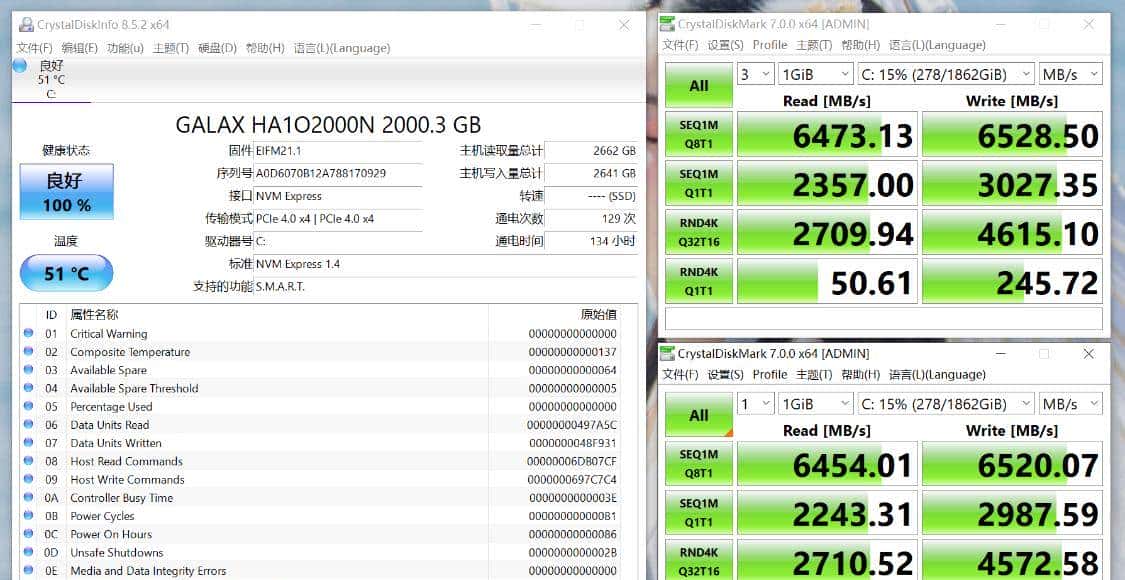
Task: Click All to run every benchmark test
Action: [x=698, y=85]
